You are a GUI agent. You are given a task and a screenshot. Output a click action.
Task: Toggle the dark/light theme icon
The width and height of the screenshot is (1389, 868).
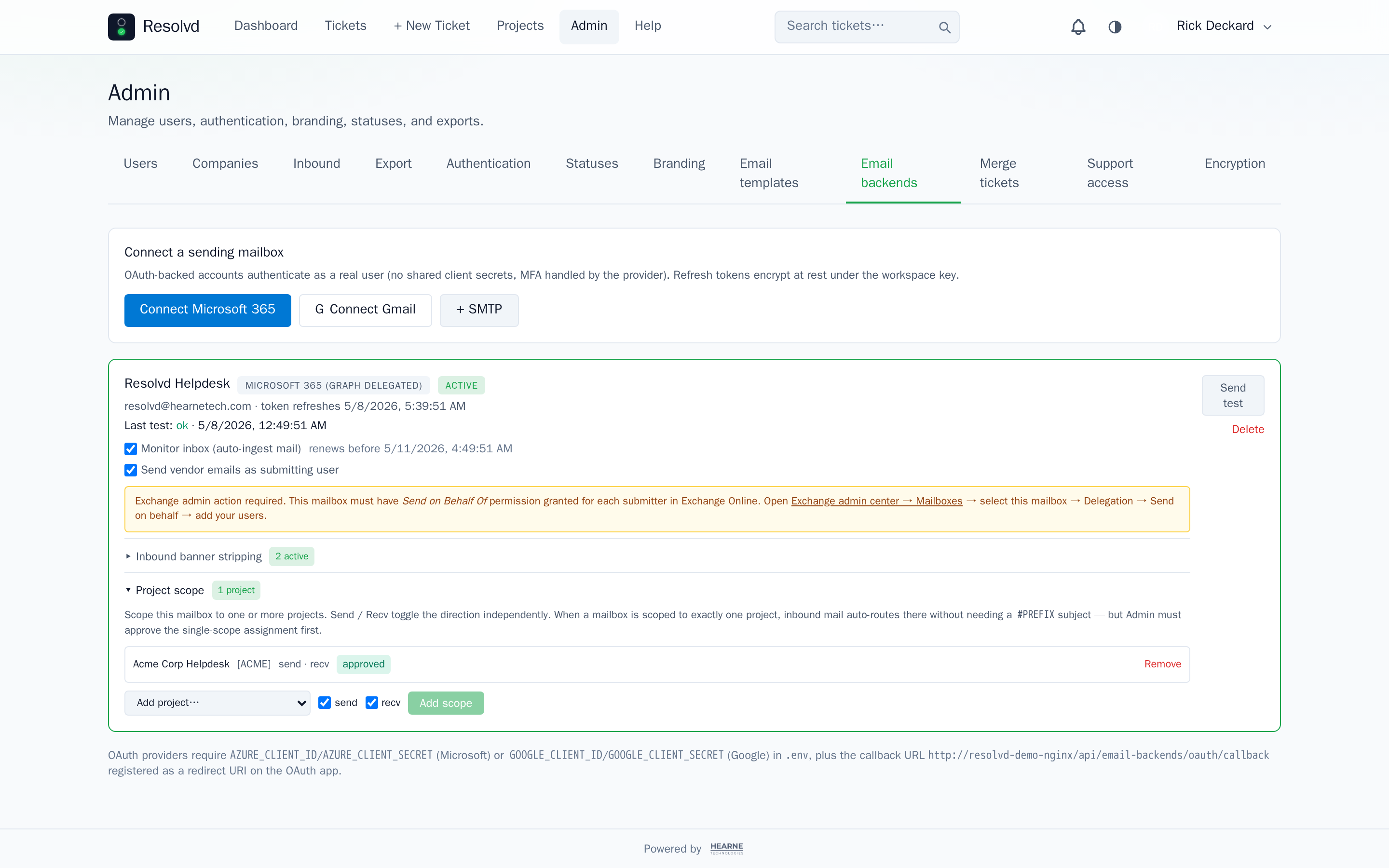point(1115,27)
